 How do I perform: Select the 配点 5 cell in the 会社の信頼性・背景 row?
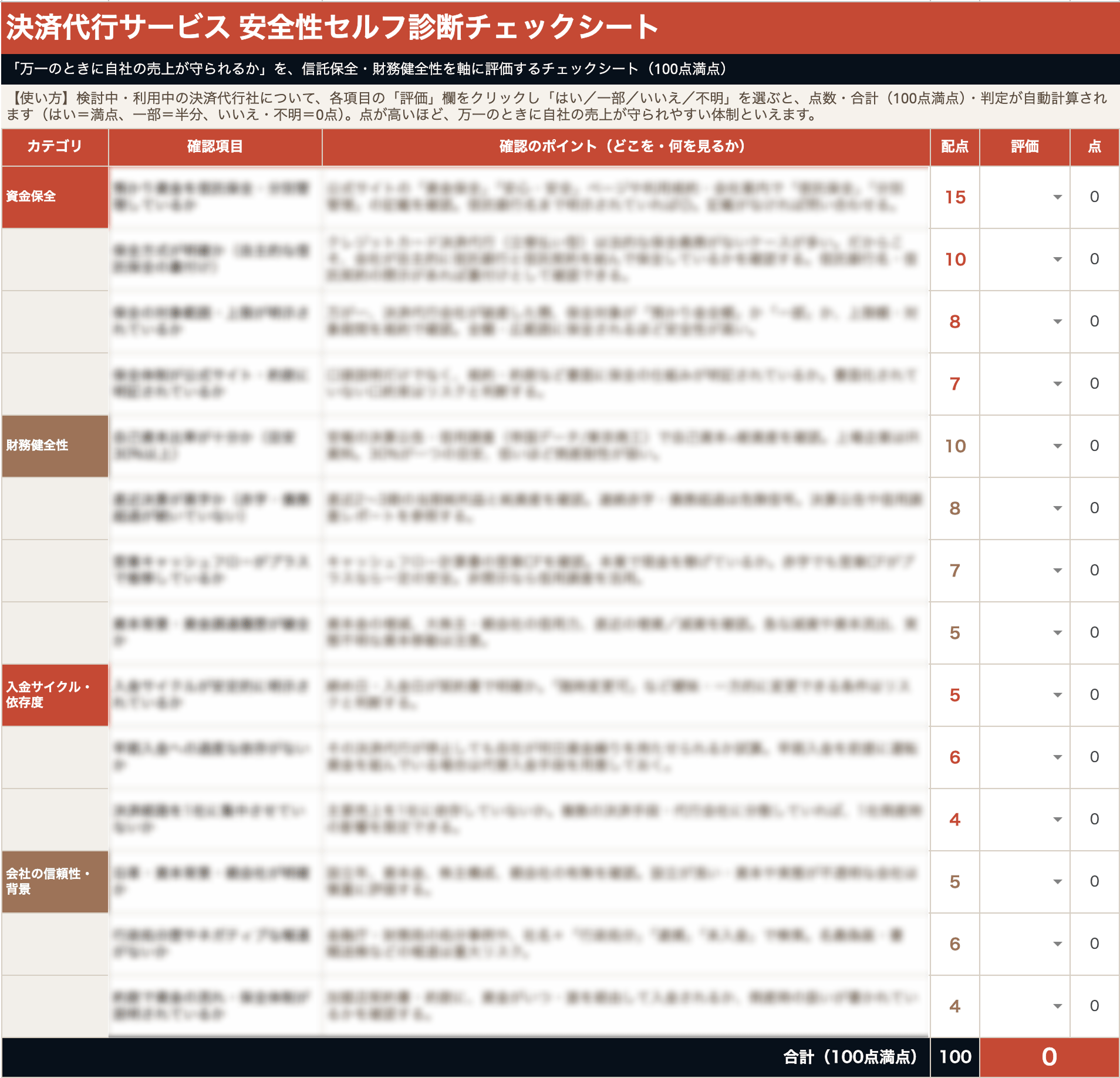click(x=955, y=882)
